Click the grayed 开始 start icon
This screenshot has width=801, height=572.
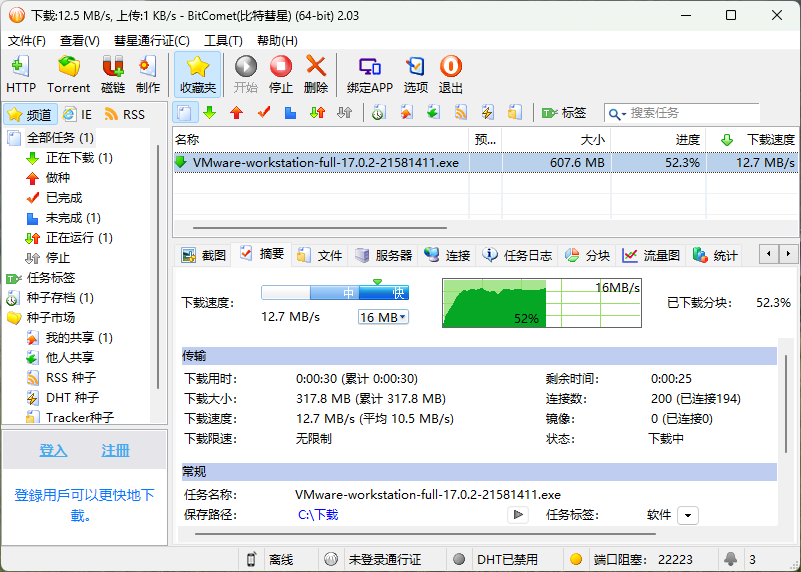(x=246, y=74)
